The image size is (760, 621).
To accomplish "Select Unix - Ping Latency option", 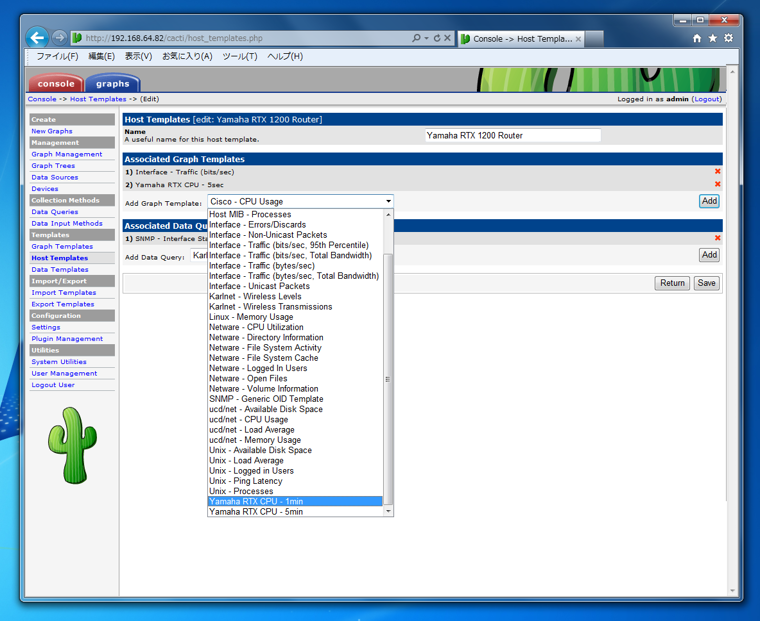I will 295,481.
